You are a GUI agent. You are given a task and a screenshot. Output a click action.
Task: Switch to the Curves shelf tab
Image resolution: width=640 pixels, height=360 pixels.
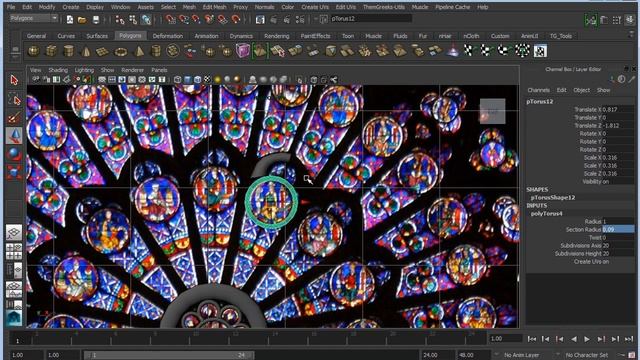tap(66, 36)
